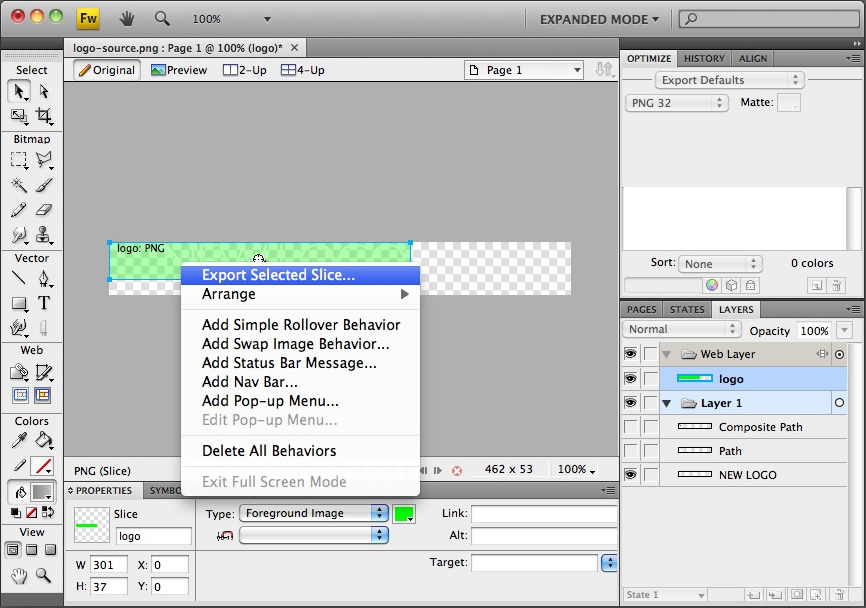This screenshot has width=866, height=608.
Task: Click the green slice color swatch
Action: pyautogui.click(x=403, y=514)
